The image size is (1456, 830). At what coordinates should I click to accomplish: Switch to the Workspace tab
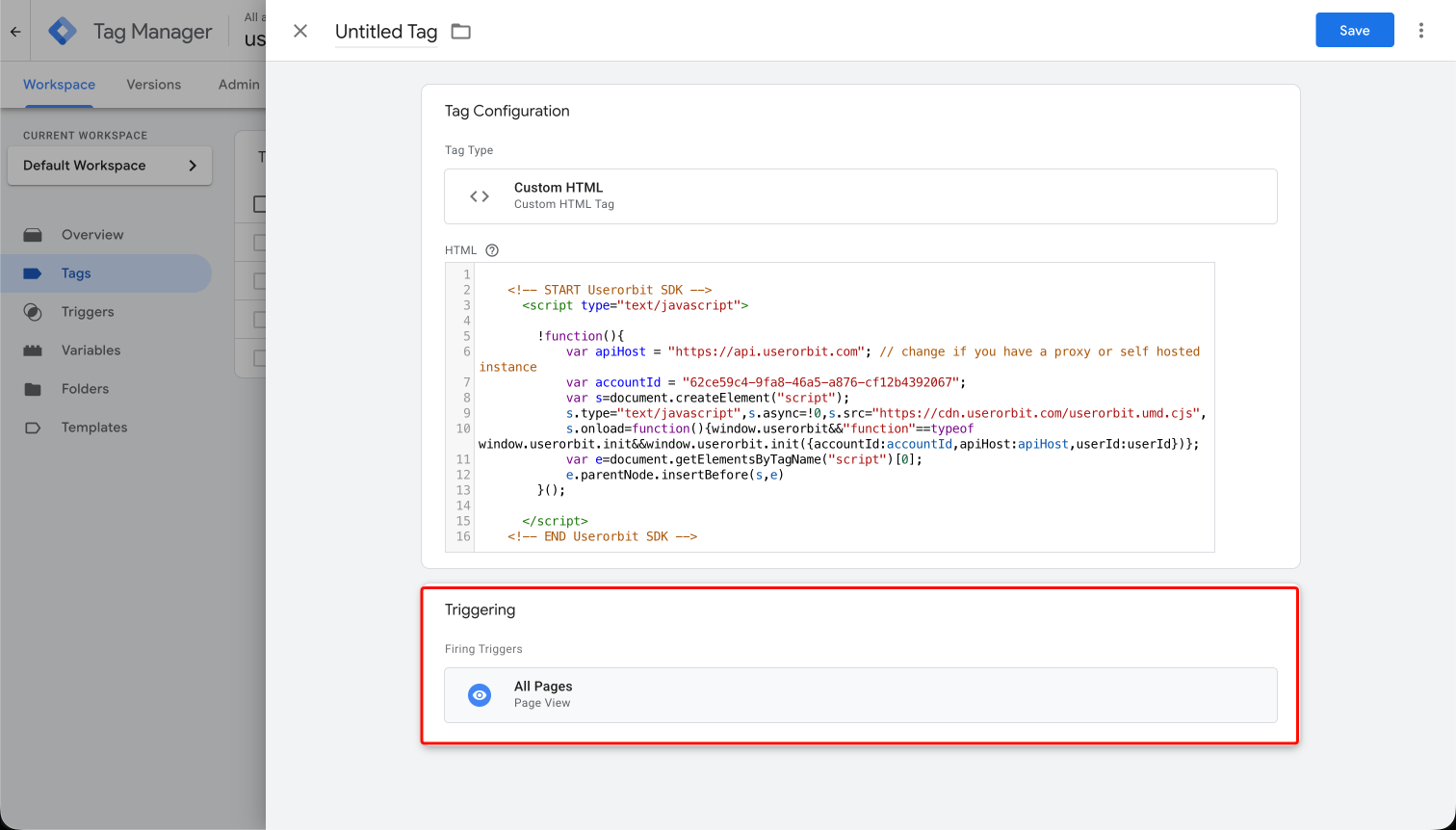coord(59,85)
